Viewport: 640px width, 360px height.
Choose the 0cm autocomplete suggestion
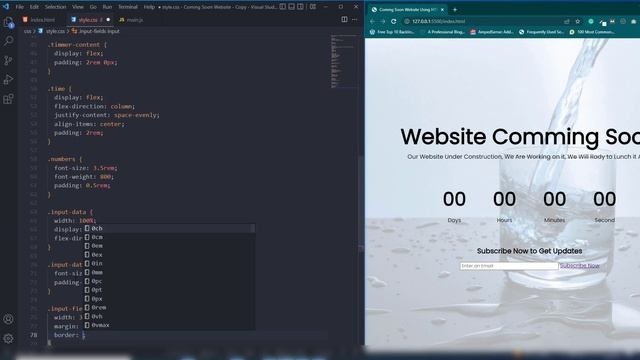(169, 237)
